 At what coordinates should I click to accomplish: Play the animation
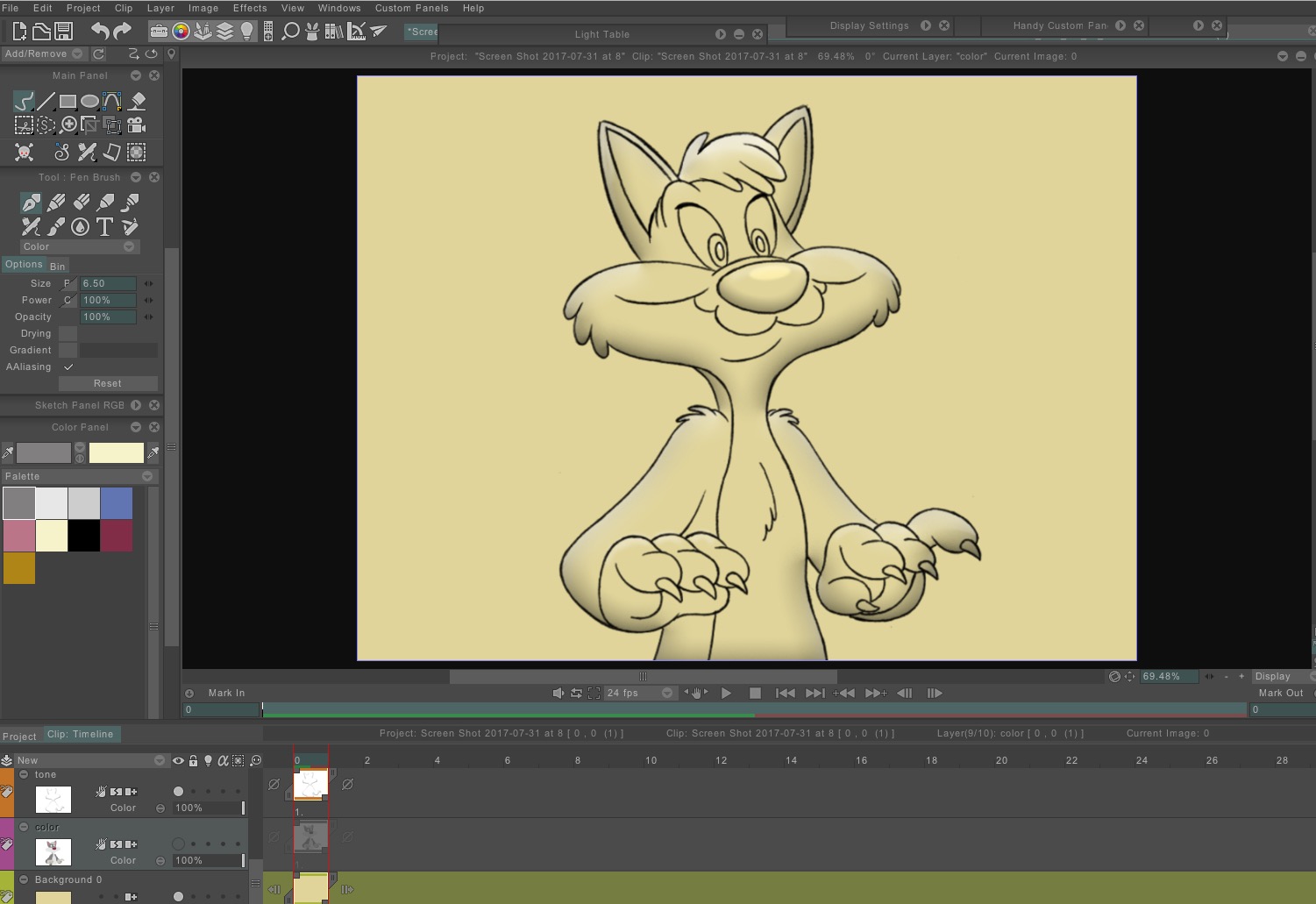click(x=726, y=693)
